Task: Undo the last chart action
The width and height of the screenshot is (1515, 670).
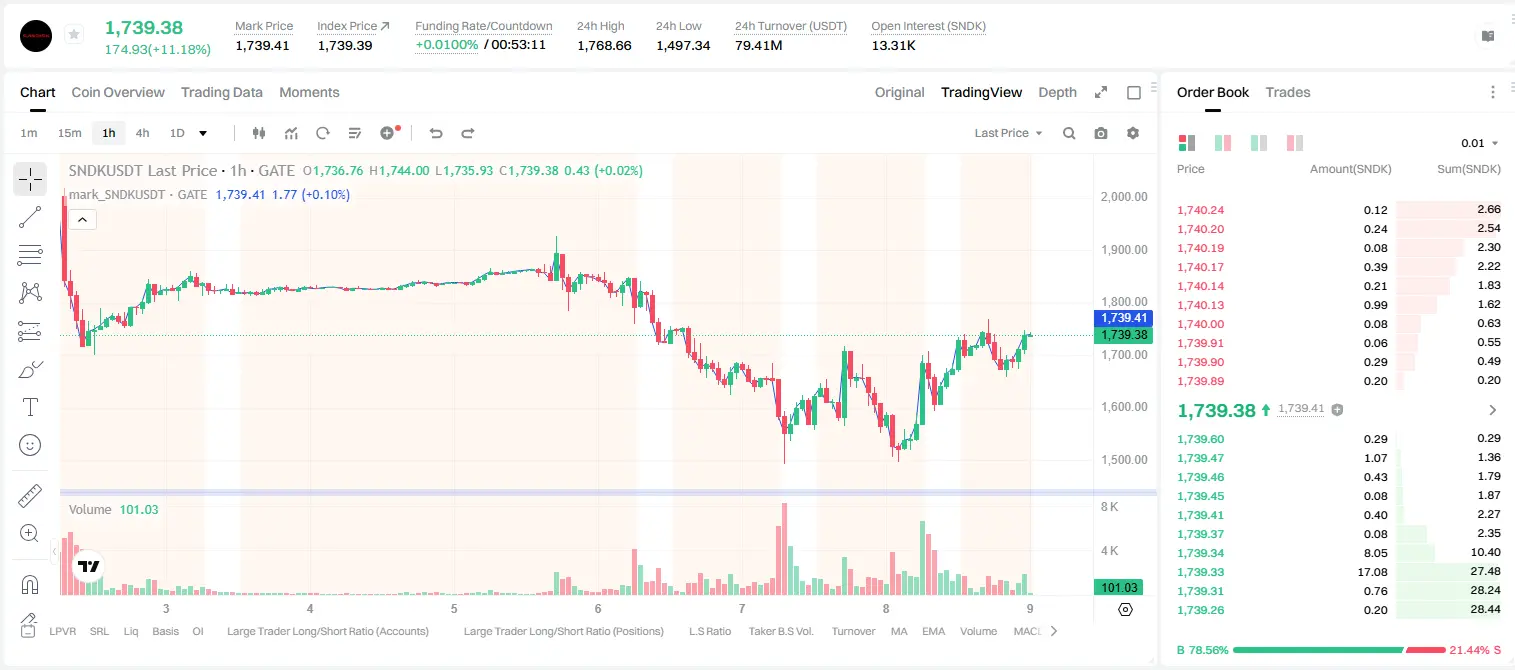Action: click(x=435, y=133)
